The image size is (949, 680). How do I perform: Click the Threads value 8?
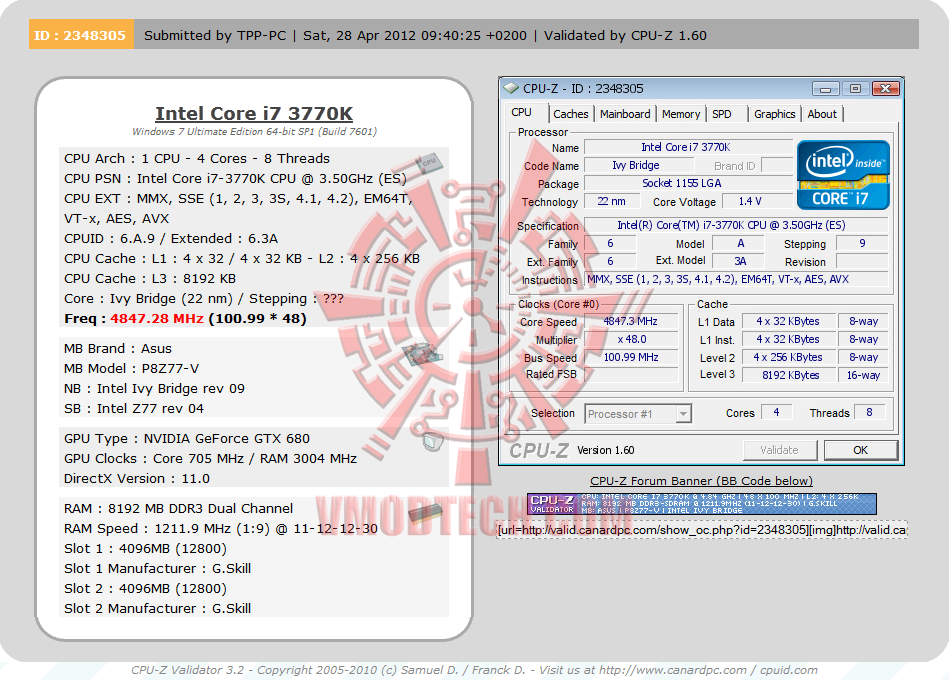(x=870, y=413)
